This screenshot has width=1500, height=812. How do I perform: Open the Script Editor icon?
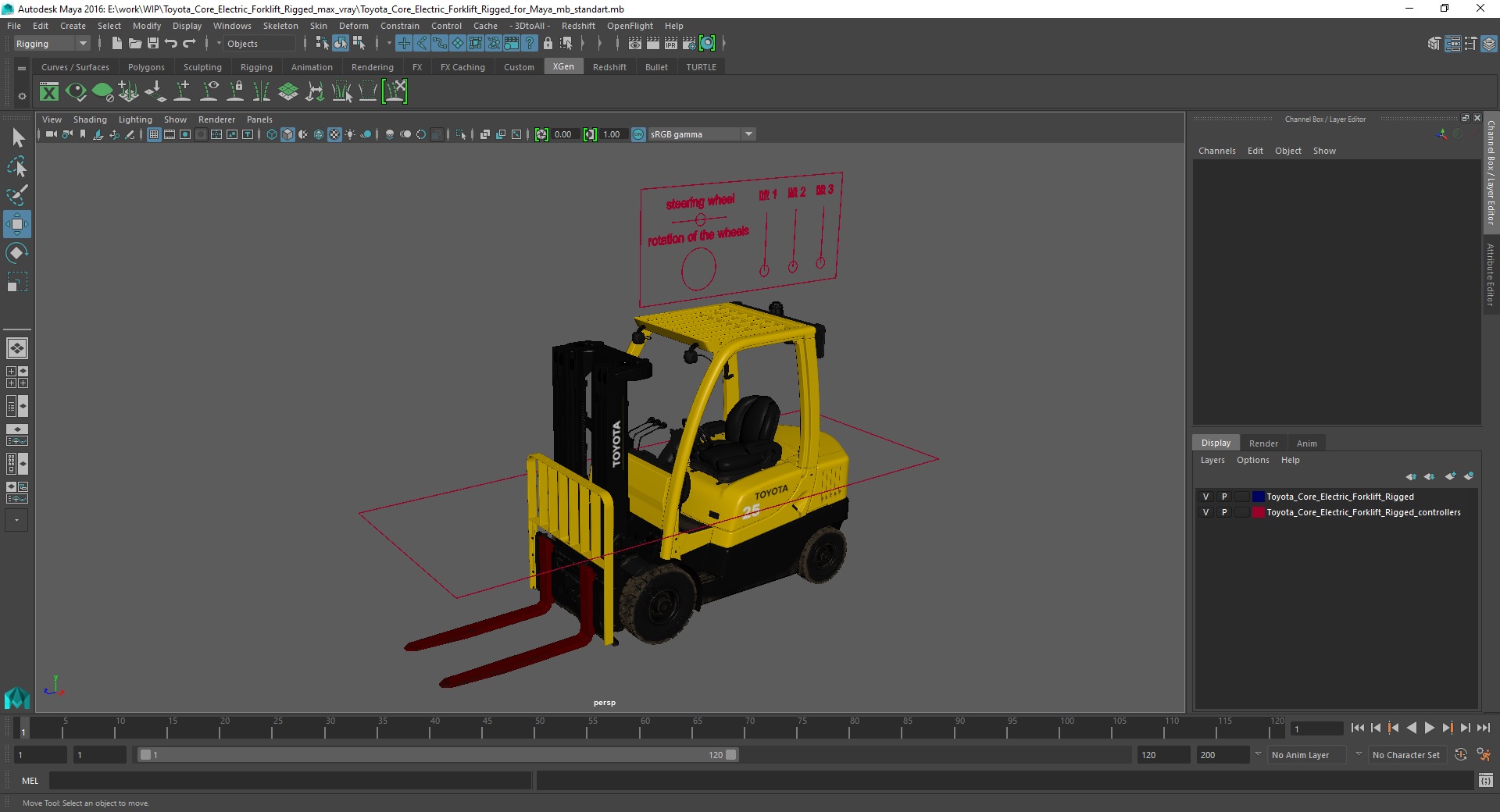click(x=1486, y=780)
